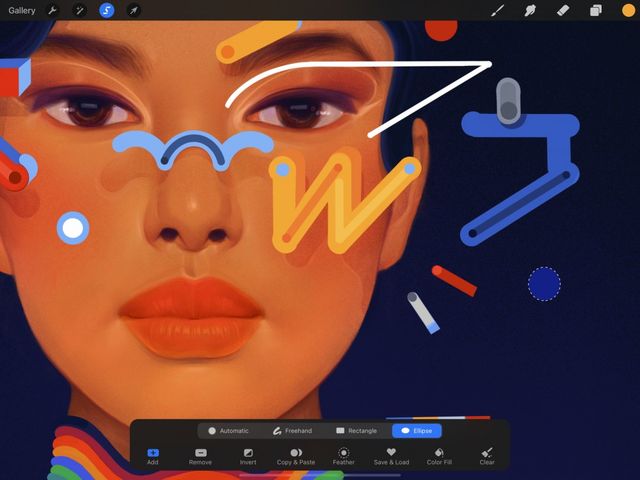
Task: Select the Eraser tool
Action: (563, 11)
